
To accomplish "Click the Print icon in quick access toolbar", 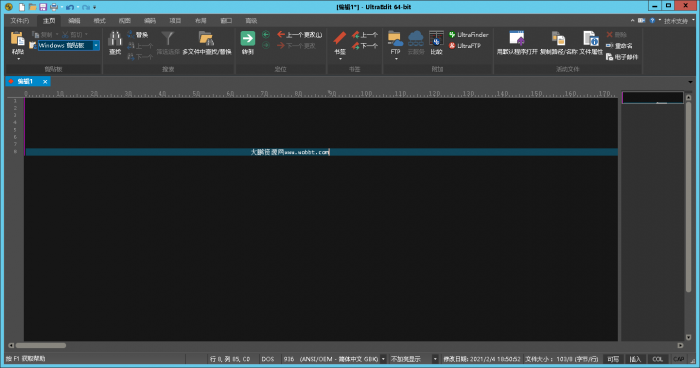I will click(54, 7).
